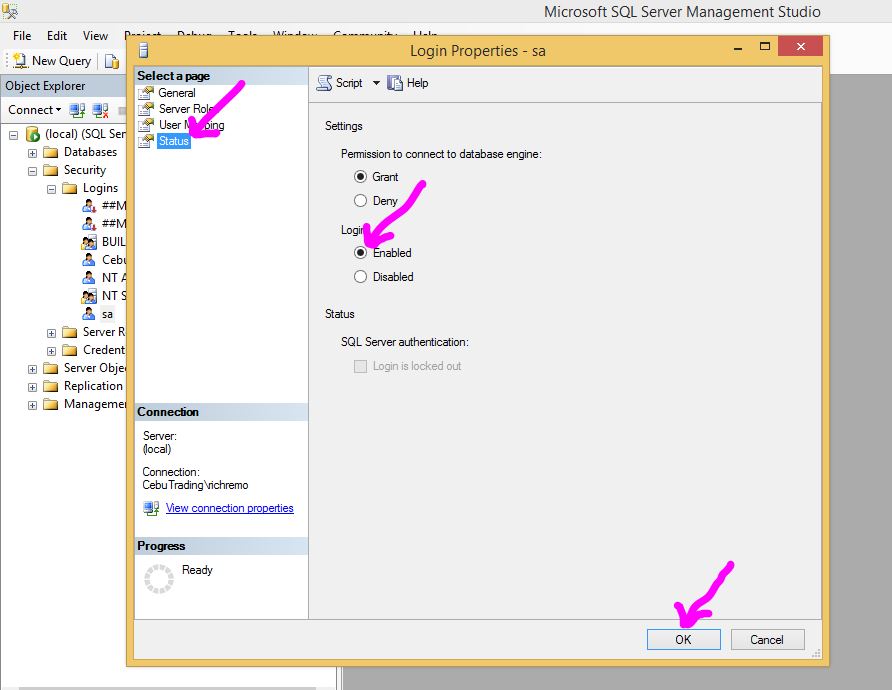Viewport: 892px width, 690px height.
Task: Open the File menu
Action: [22, 36]
